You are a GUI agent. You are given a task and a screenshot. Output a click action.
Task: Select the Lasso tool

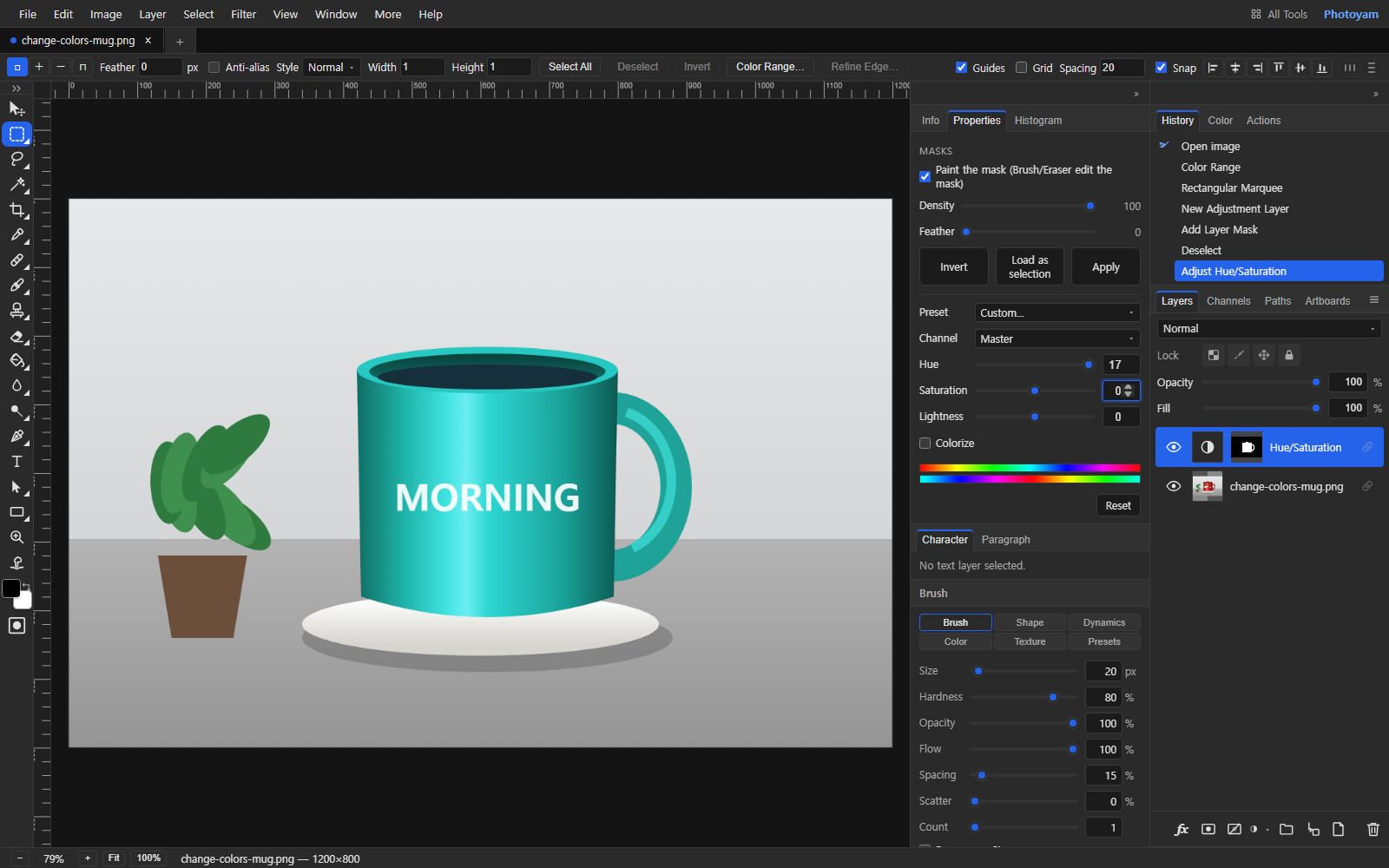[16, 159]
